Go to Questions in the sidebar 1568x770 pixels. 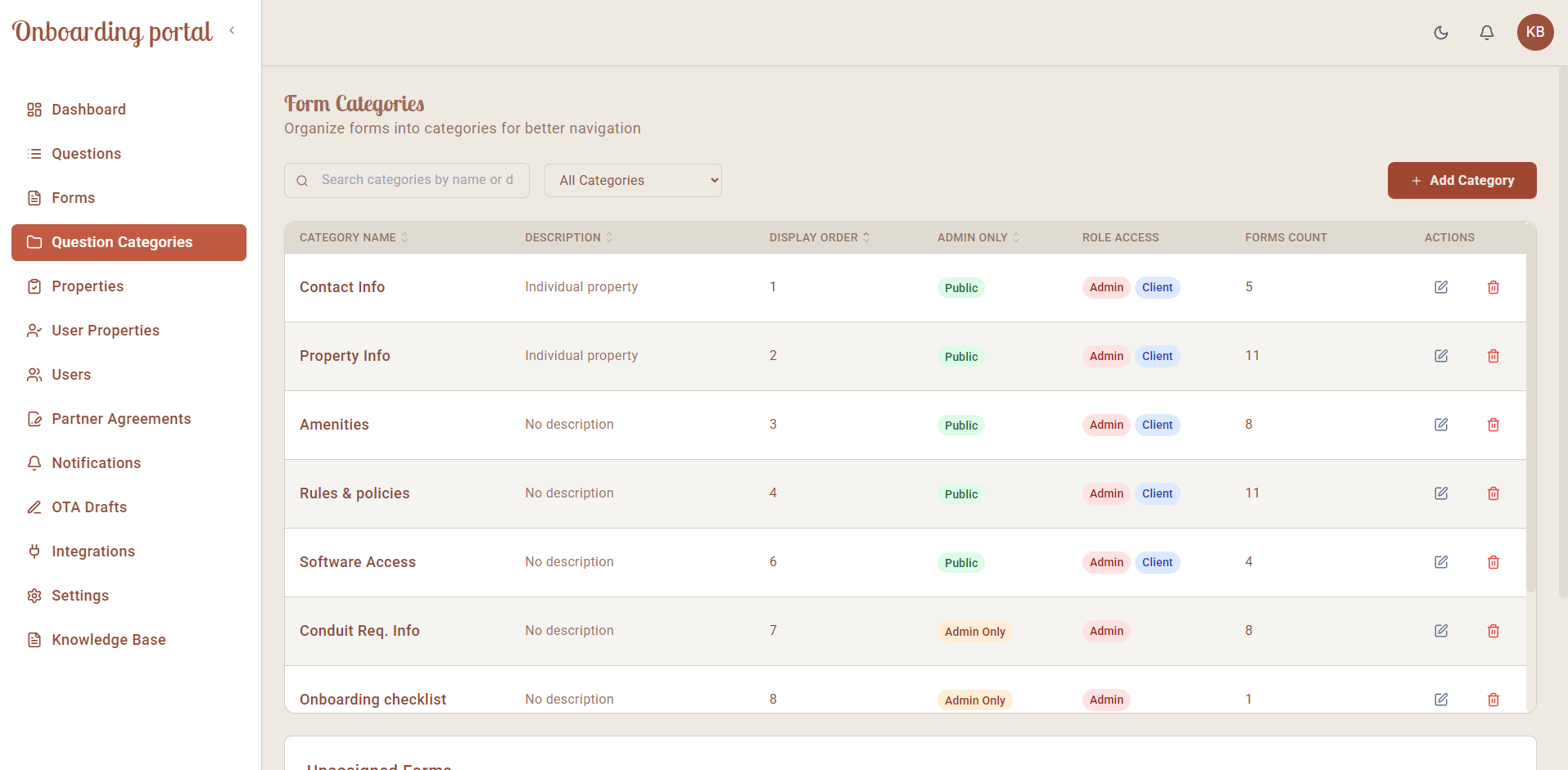(x=129, y=154)
